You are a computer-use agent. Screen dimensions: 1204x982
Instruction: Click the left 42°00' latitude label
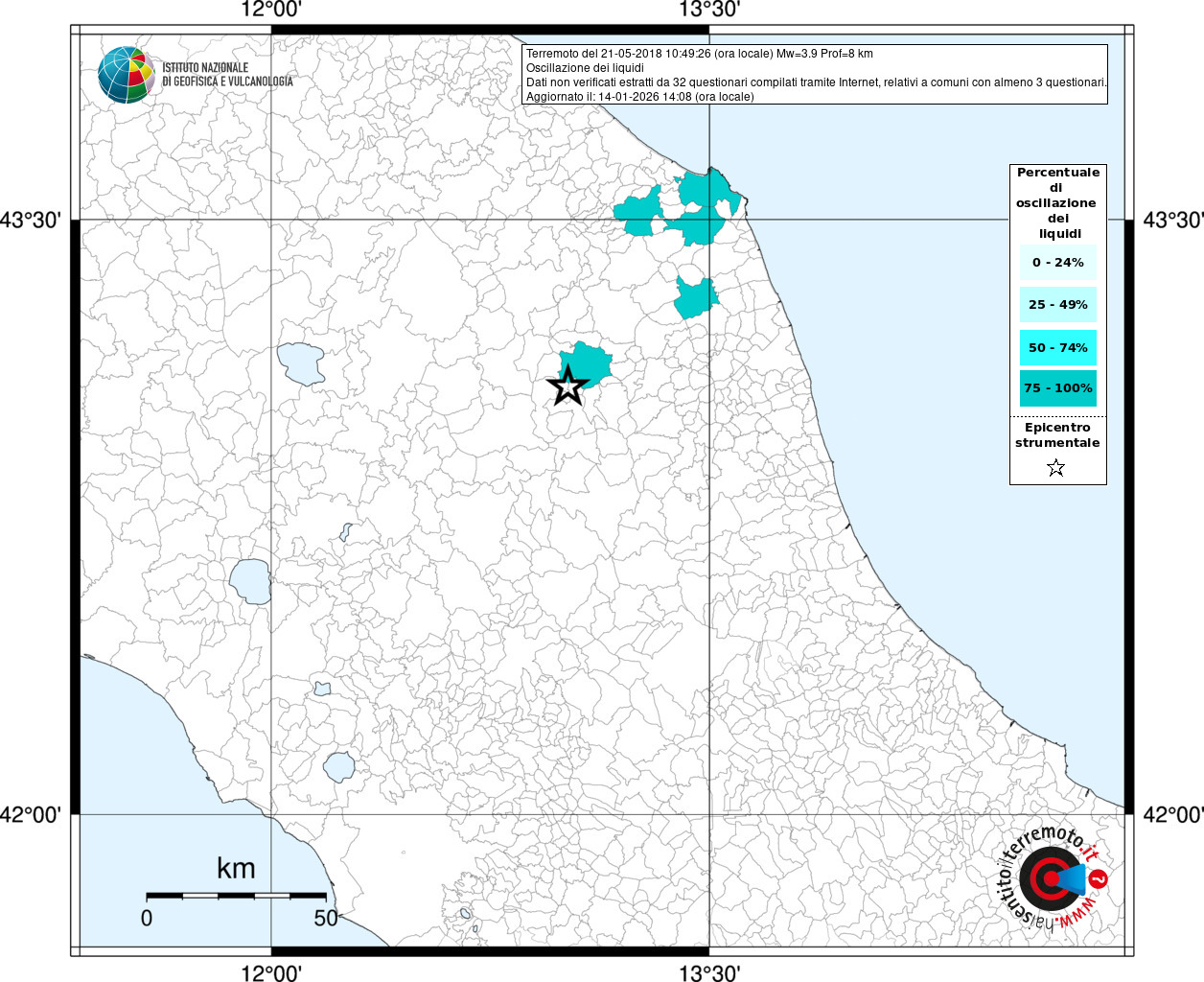[31, 815]
